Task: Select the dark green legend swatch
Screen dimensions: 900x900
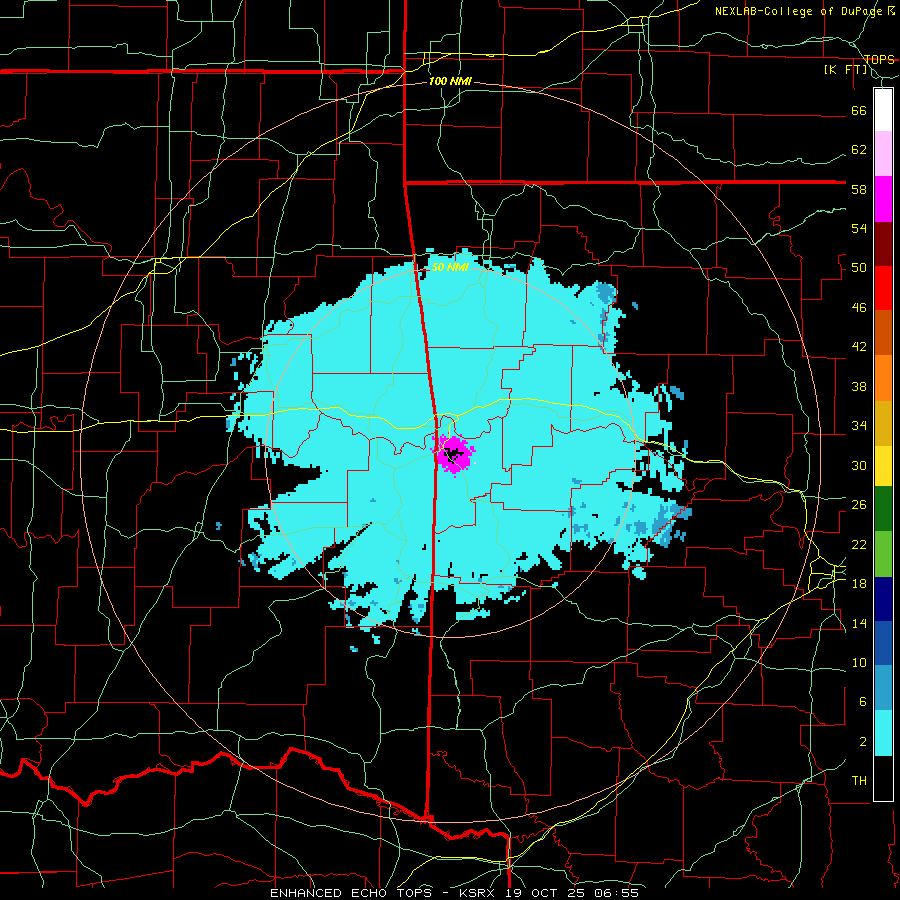Action: pos(883,509)
